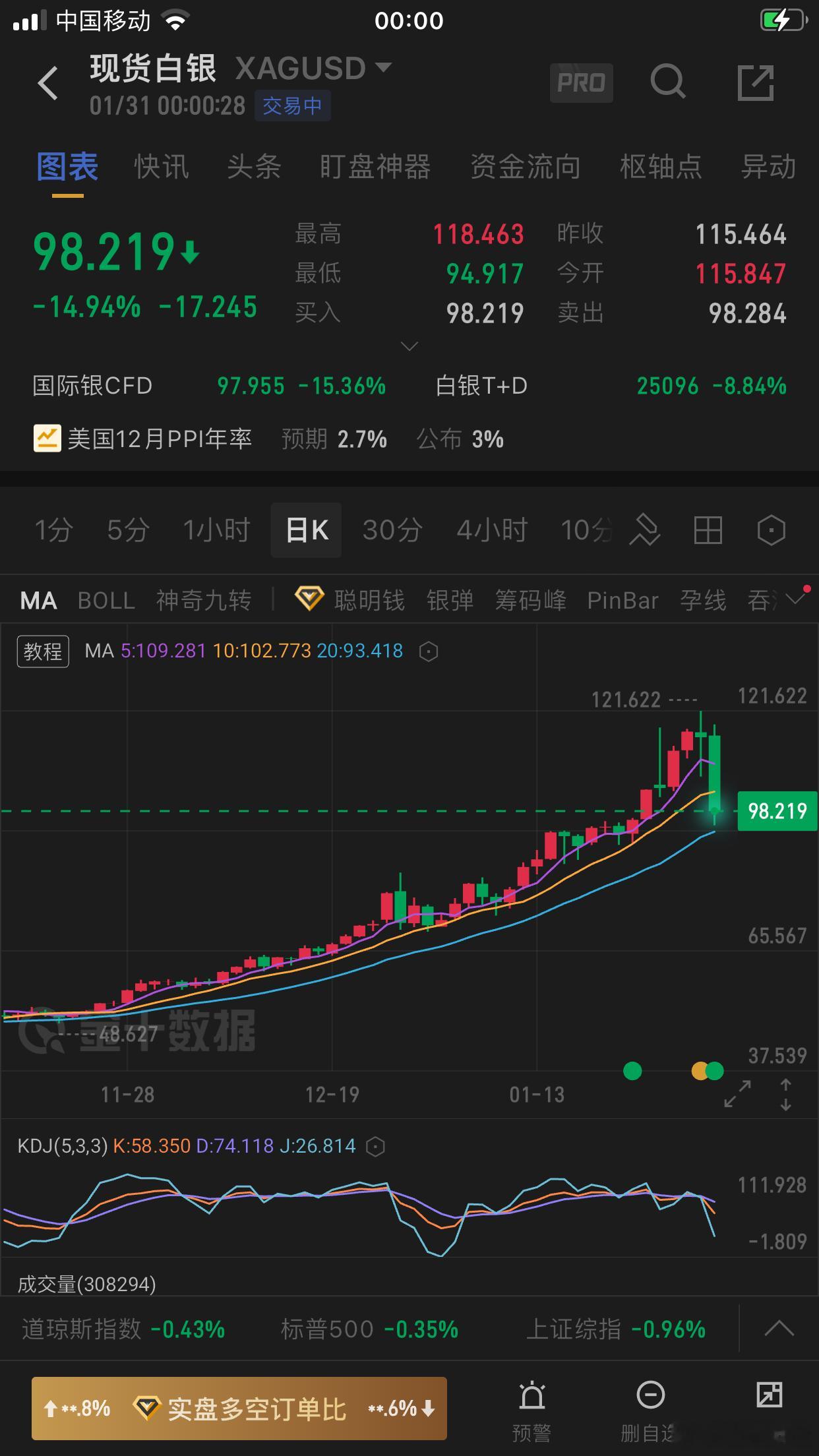Image resolution: width=819 pixels, height=1456 pixels.
Task: Tap the KDJ(5,3,3) indicator label
Action: [x=63, y=1146]
